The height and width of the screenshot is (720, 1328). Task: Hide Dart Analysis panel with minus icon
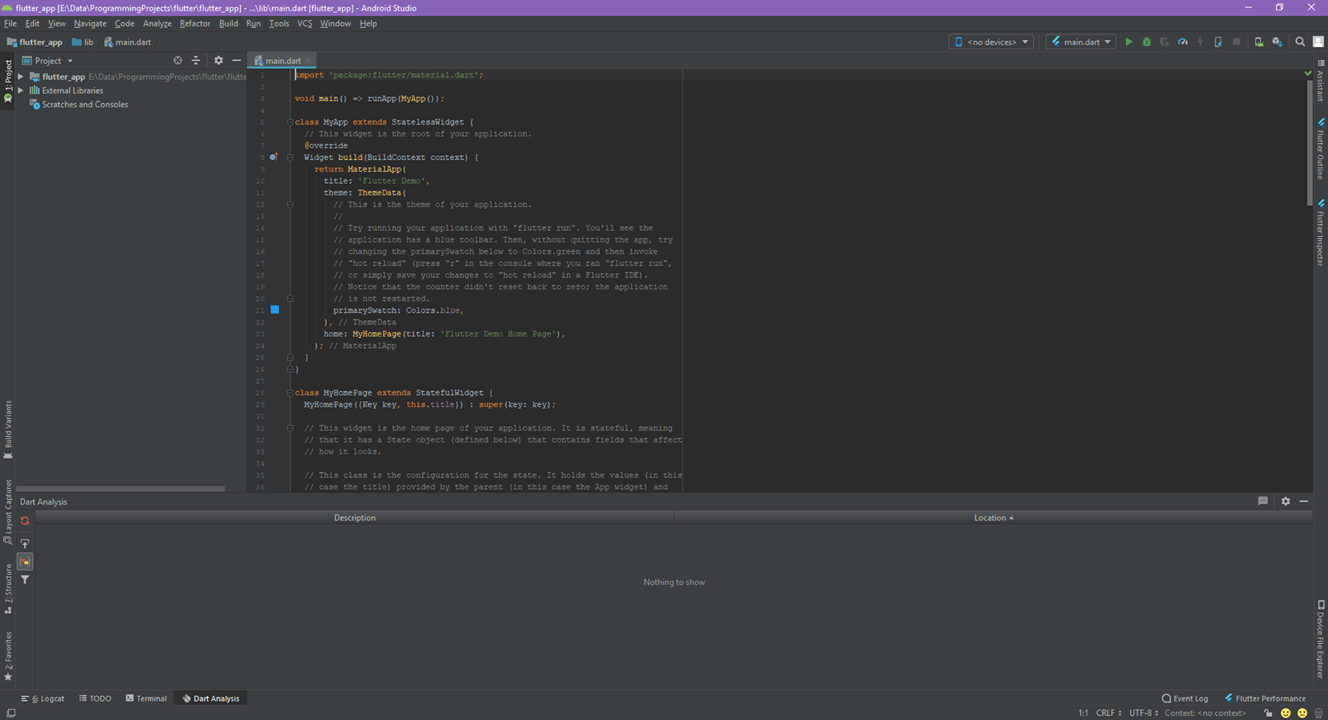[1304, 501]
